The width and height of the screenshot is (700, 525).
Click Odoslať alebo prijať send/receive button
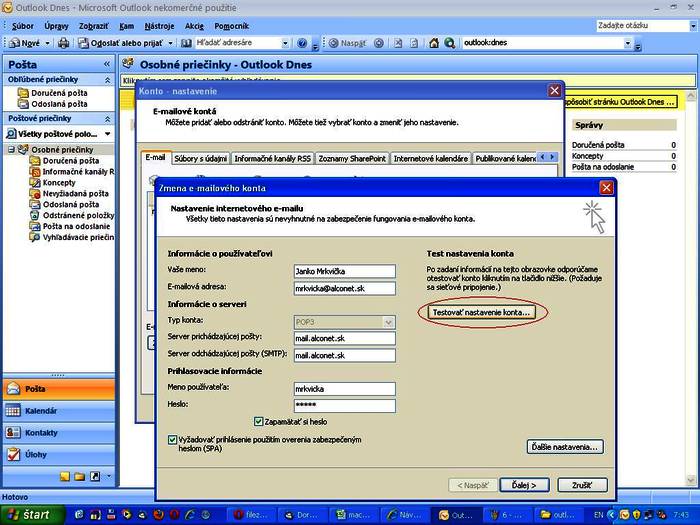point(121,43)
